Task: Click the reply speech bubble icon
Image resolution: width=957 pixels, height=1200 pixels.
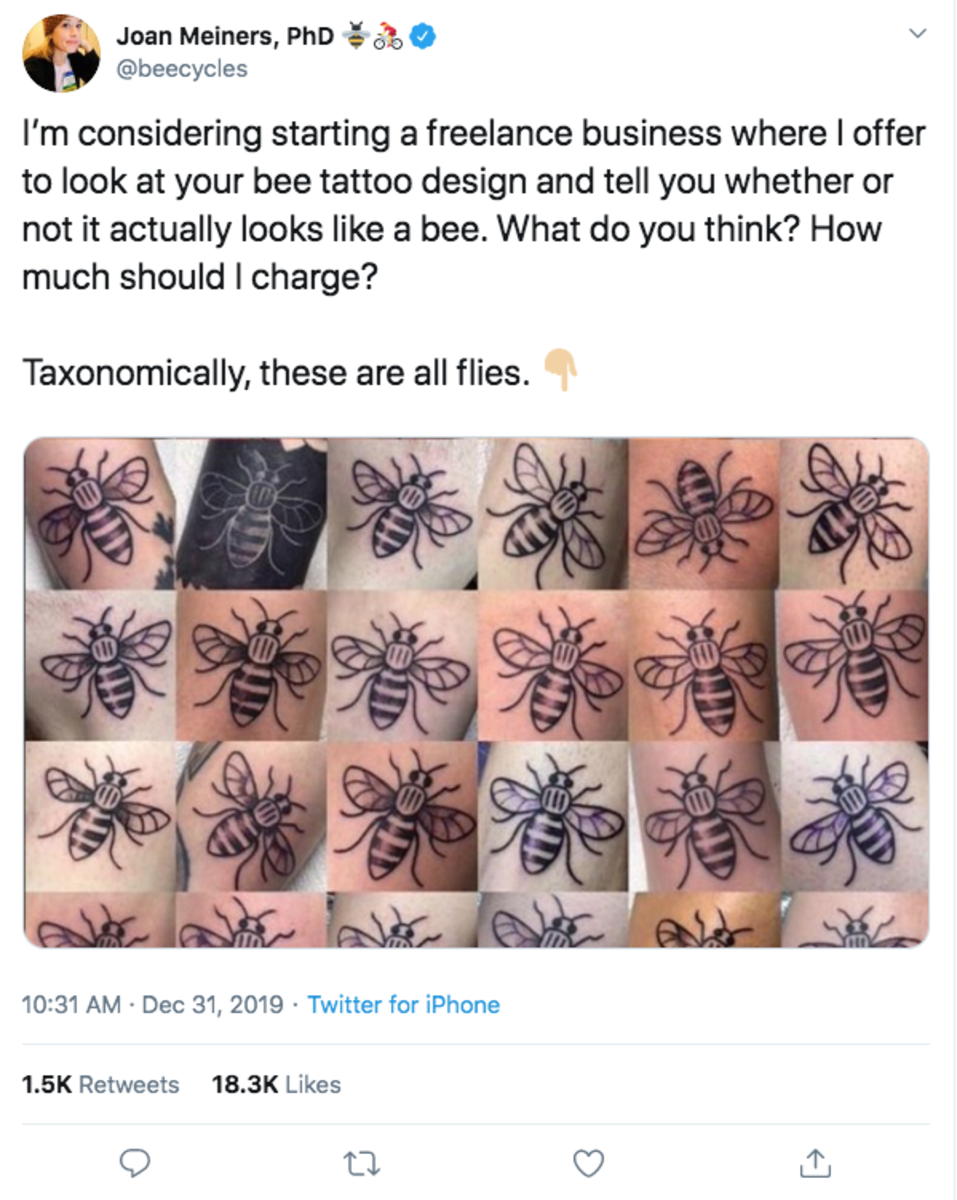Action: 134,1162
